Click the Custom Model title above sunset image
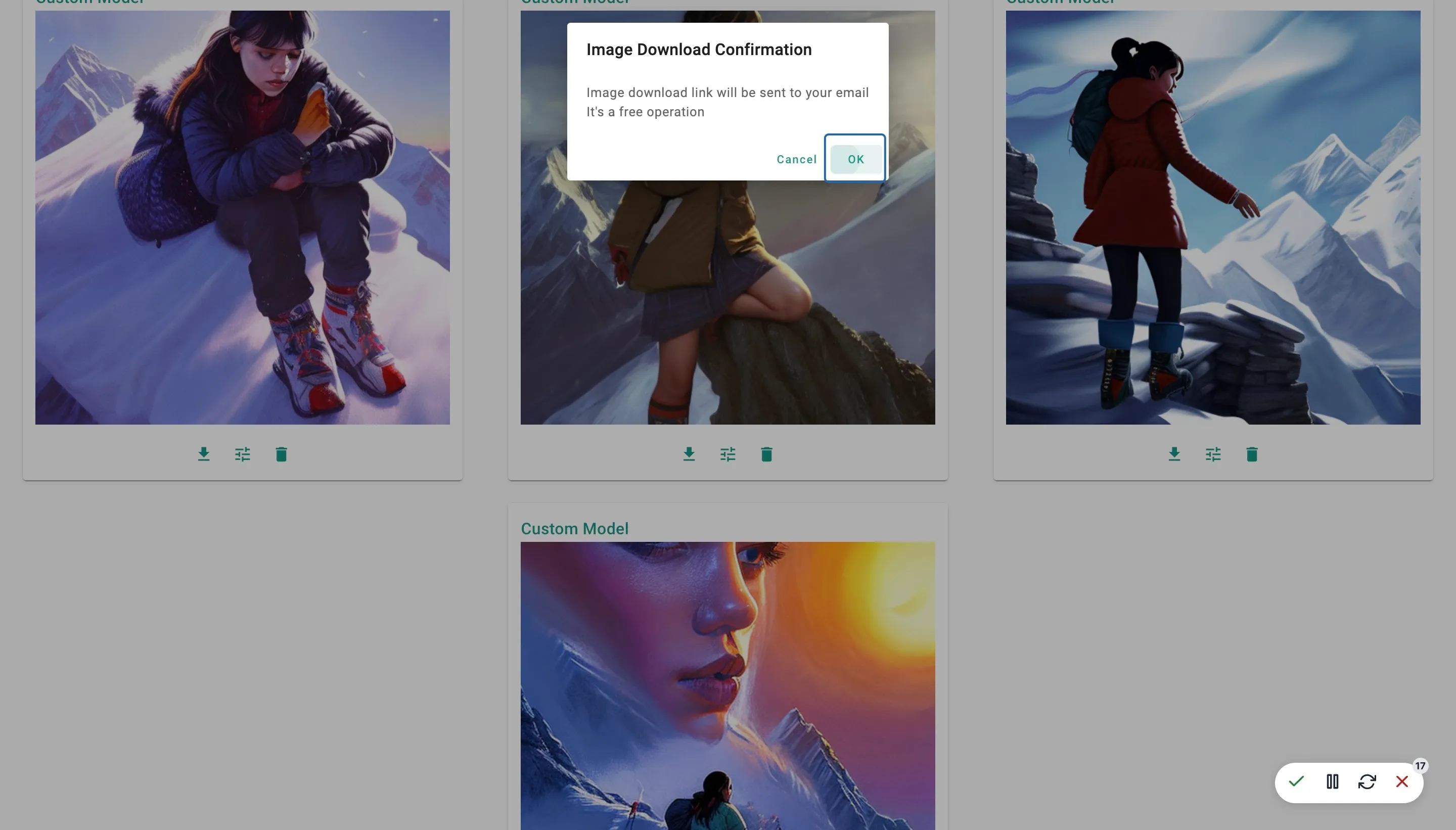Viewport: 1456px width, 830px height. [575, 528]
